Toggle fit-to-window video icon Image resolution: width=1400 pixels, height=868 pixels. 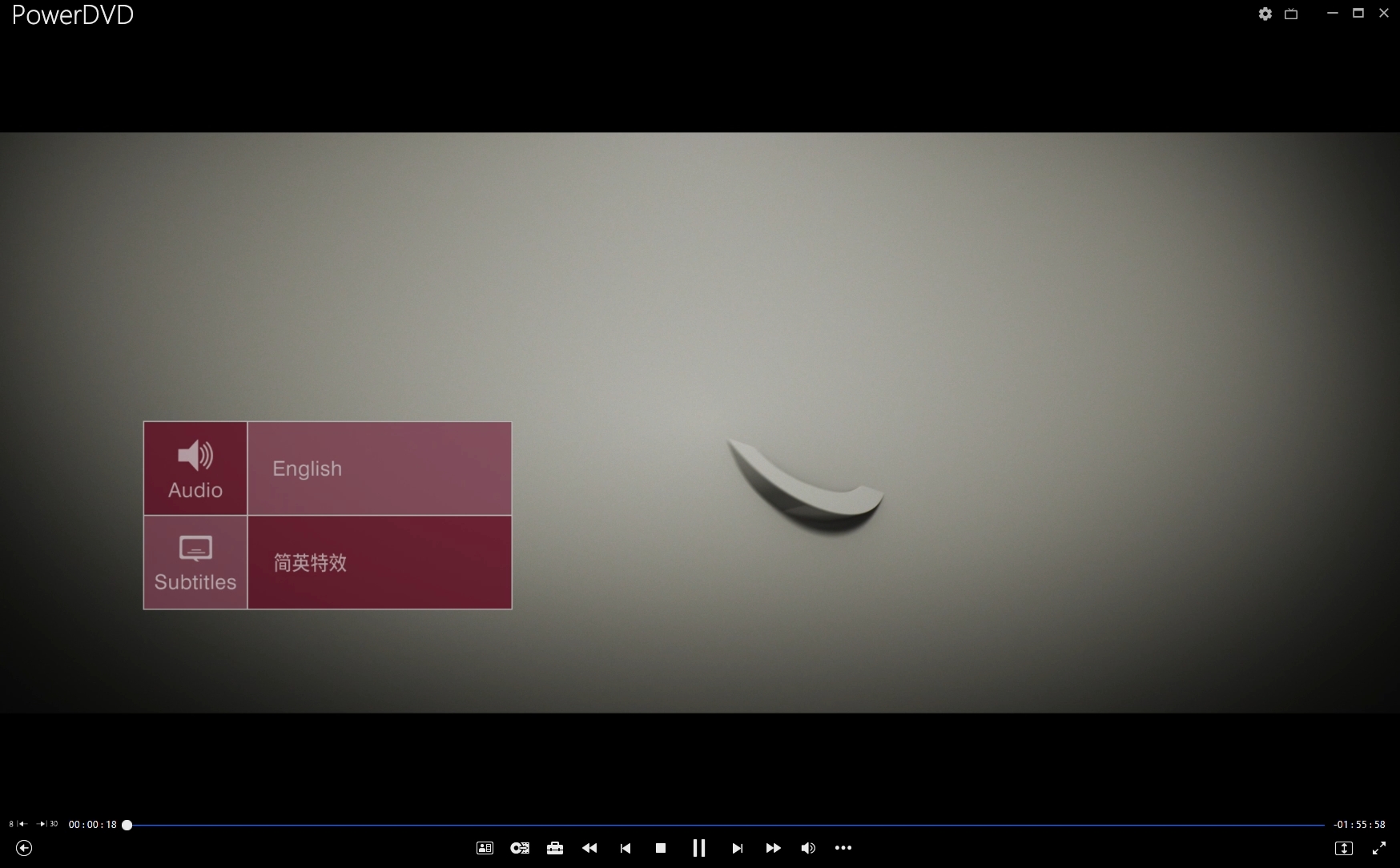pyautogui.click(x=1344, y=848)
